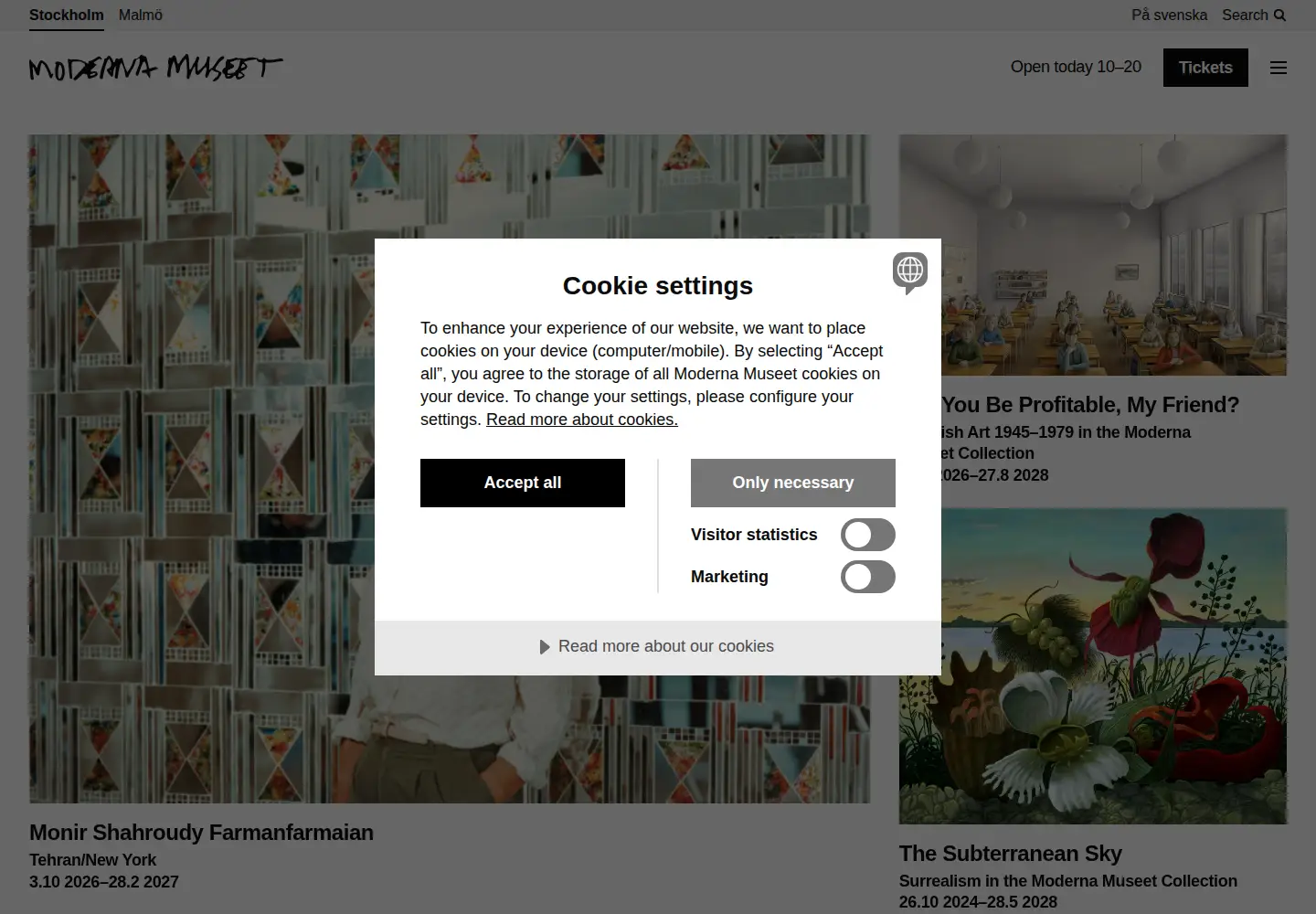Screen dimensions: 1316x914
Task: Click the Moderna Museet handwritten logo
Action: tap(155, 69)
